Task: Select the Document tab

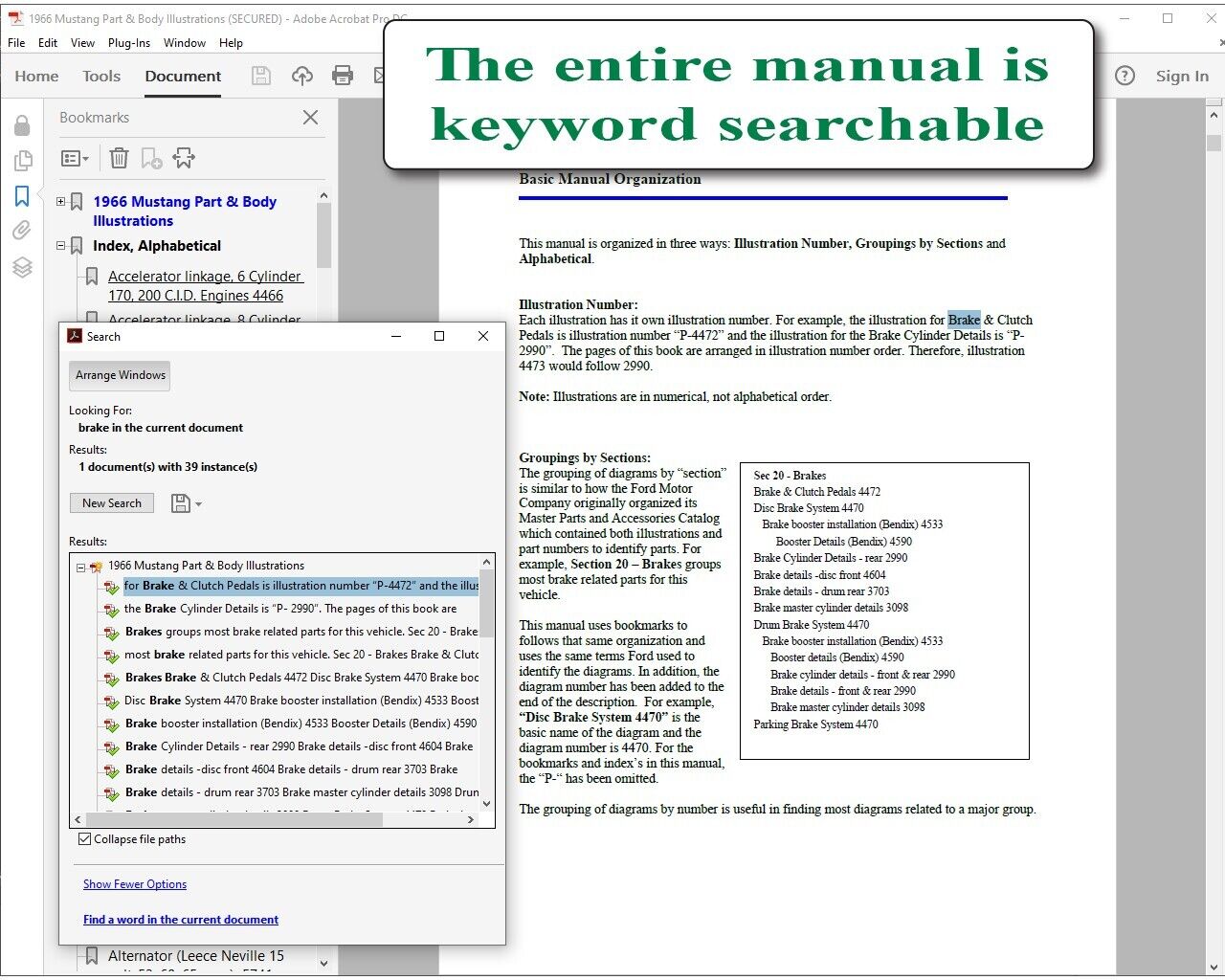Action: click(x=183, y=77)
